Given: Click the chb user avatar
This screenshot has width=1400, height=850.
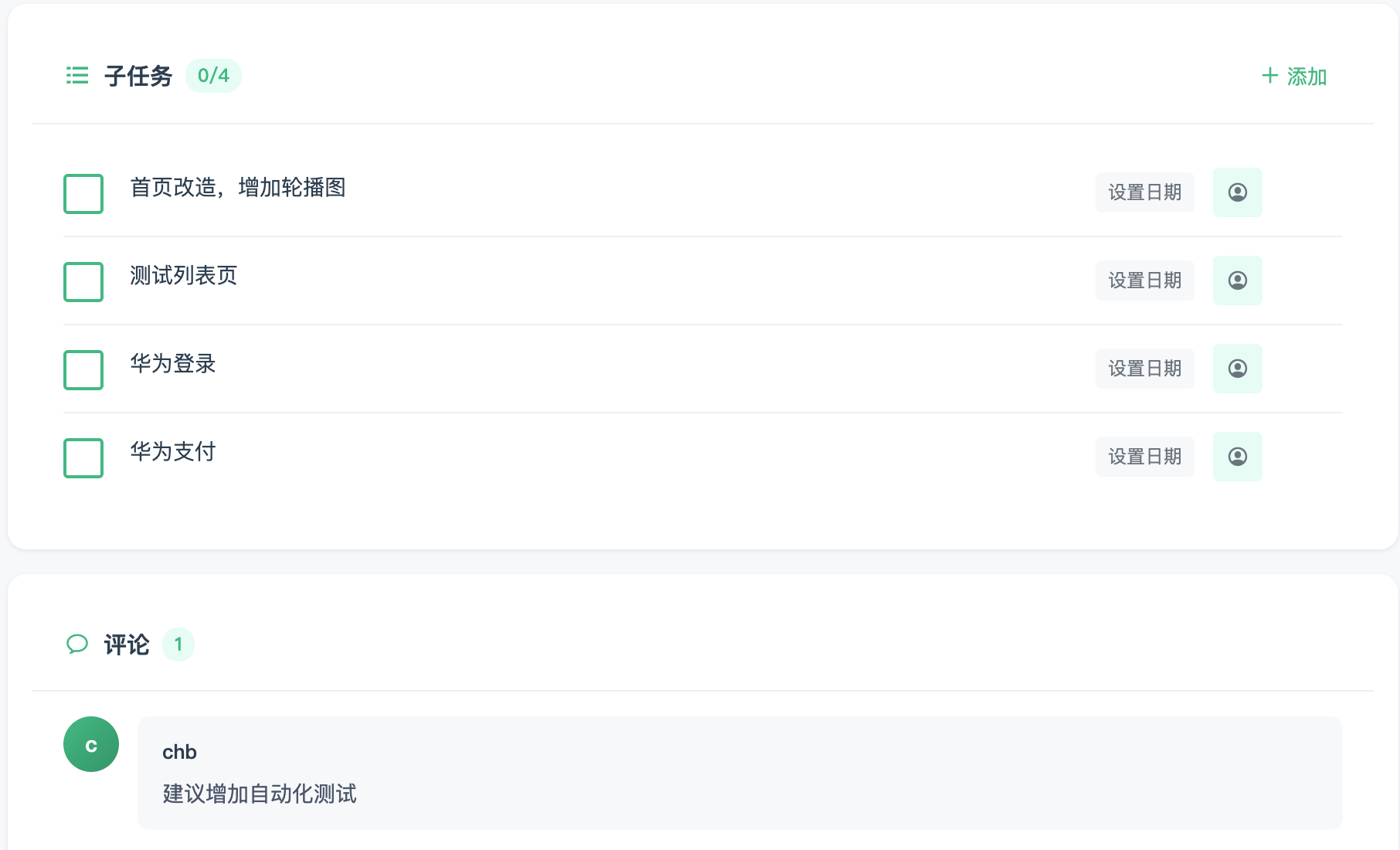Looking at the screenshot, I should [x=91, y=744].
